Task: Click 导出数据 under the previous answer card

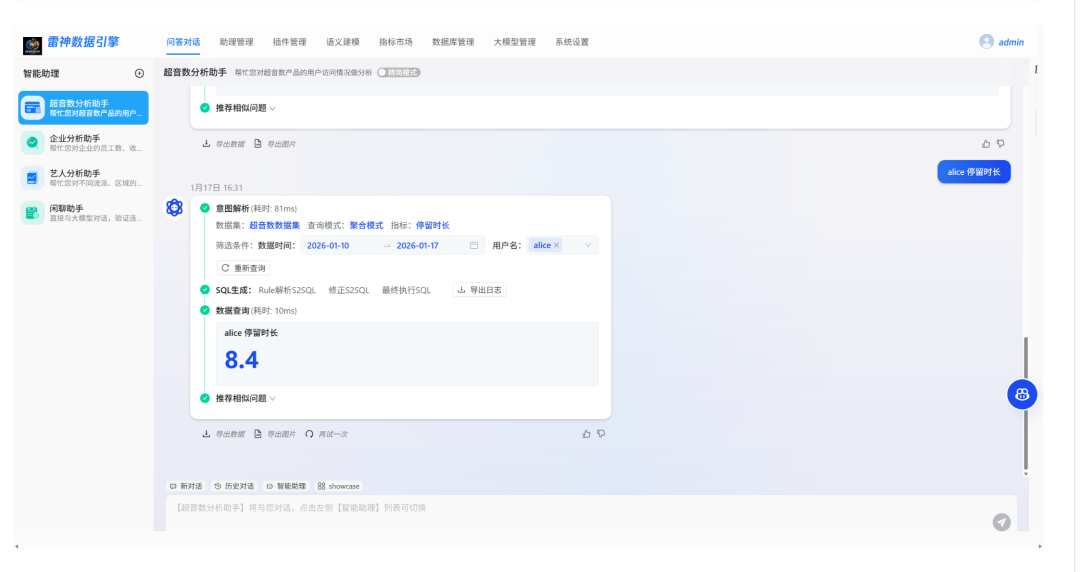Action: pyautogui.click(x=223, y=144)
